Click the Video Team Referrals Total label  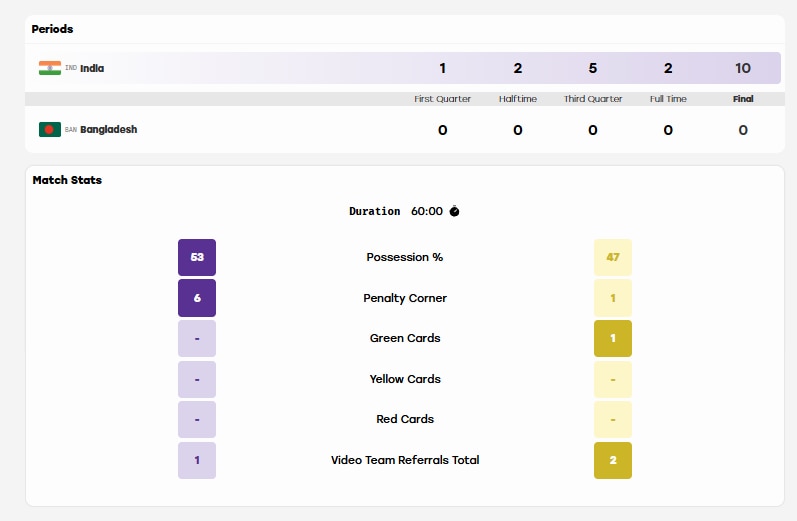pos(405,460)
